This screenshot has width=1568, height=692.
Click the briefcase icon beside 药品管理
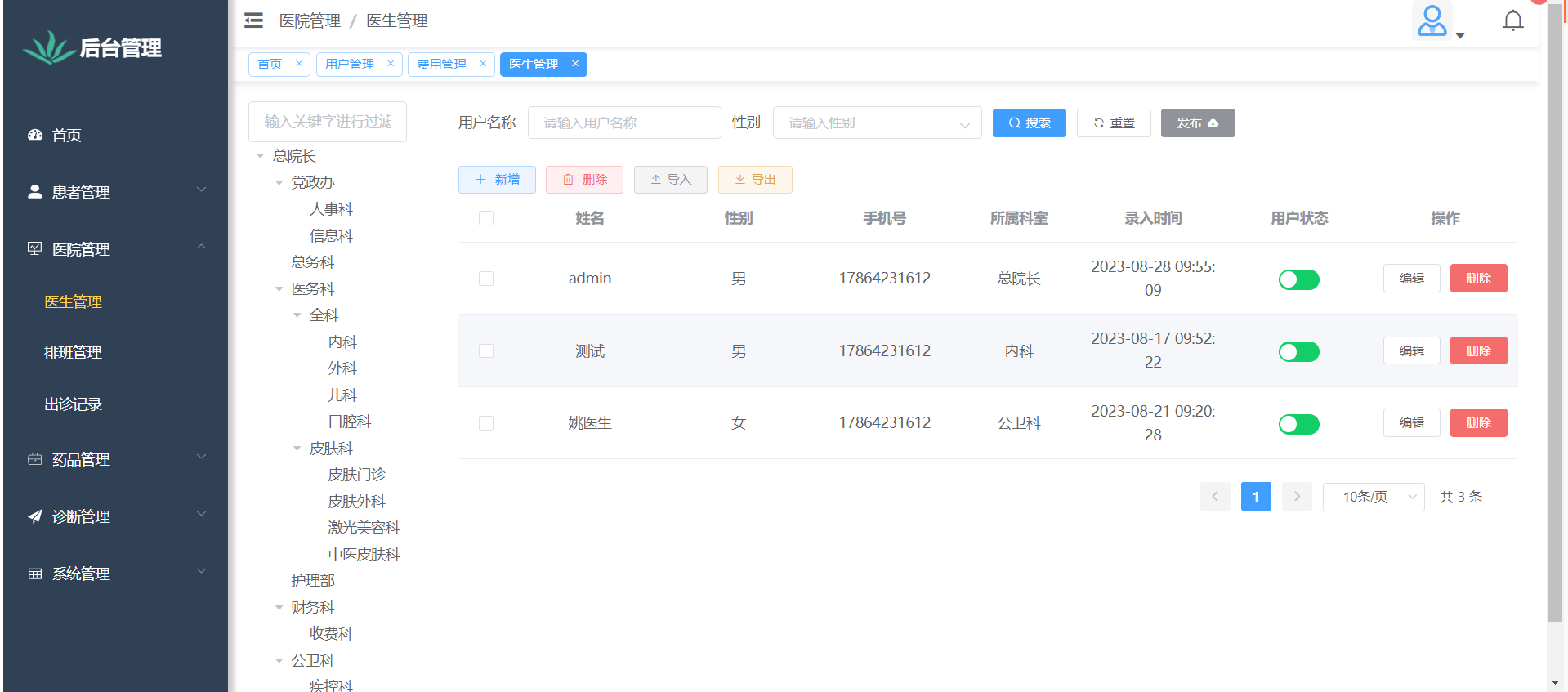click(x=35, y=459)
